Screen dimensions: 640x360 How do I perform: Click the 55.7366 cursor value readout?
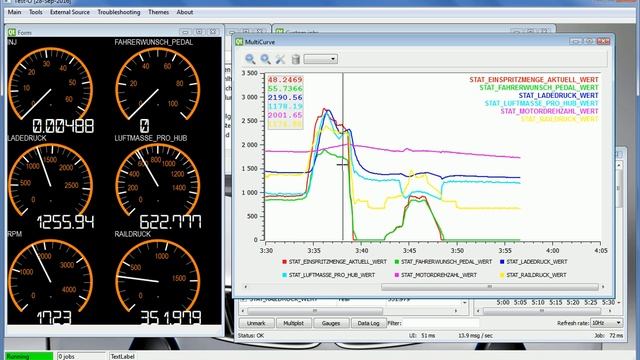click(285, 89)
